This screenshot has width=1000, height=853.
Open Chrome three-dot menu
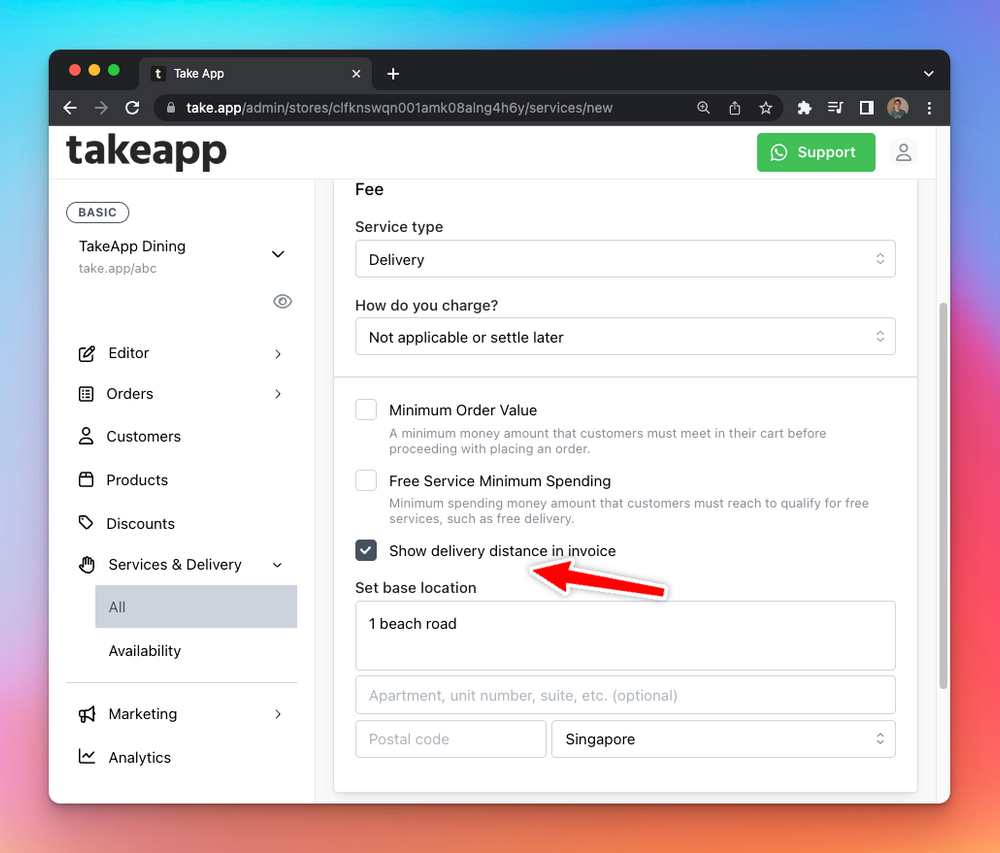(x=929, y=108)
